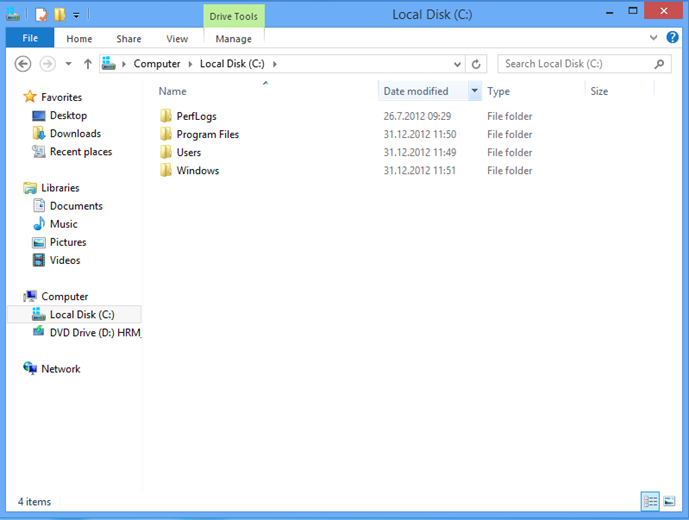Image resolution: width=689 pixels, height=520 pixels.
Task: Expand the root arrow before Computer in path
Action: (x=124, y=64)
